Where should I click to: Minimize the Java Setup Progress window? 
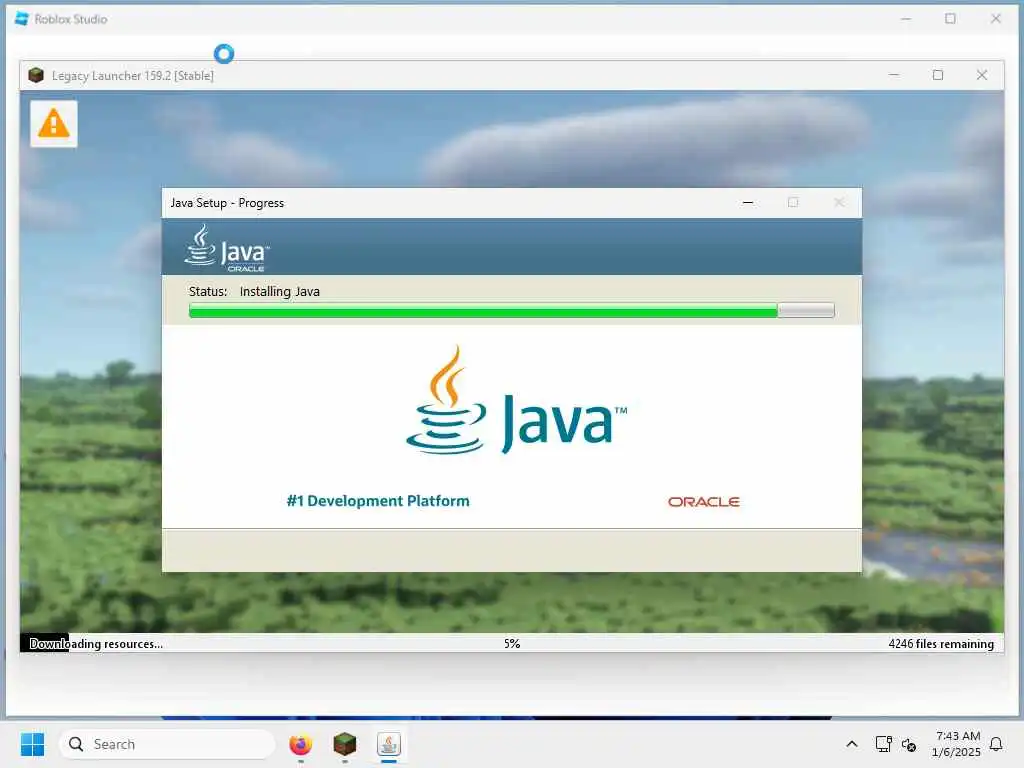click(748, 203)
